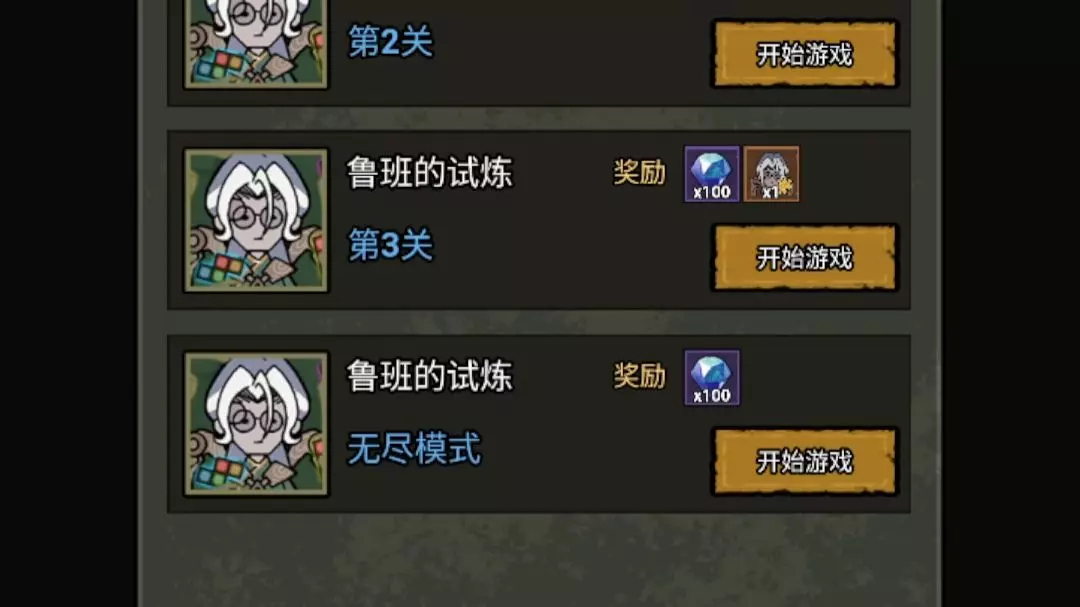Viewport: 1080px width, 607px height.
Task: Click the gap between 第3关 and 无尽模式 cards
Action: click(x=539, y=322)
